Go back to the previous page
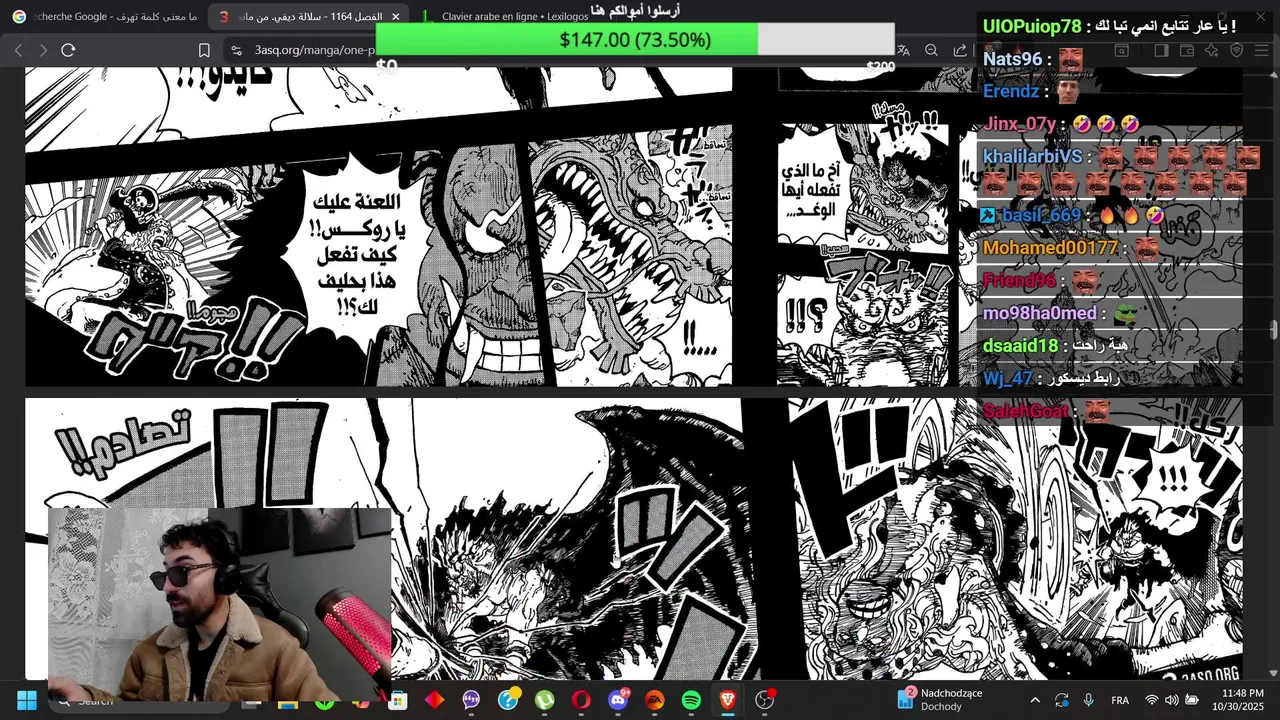 point(18,50)
